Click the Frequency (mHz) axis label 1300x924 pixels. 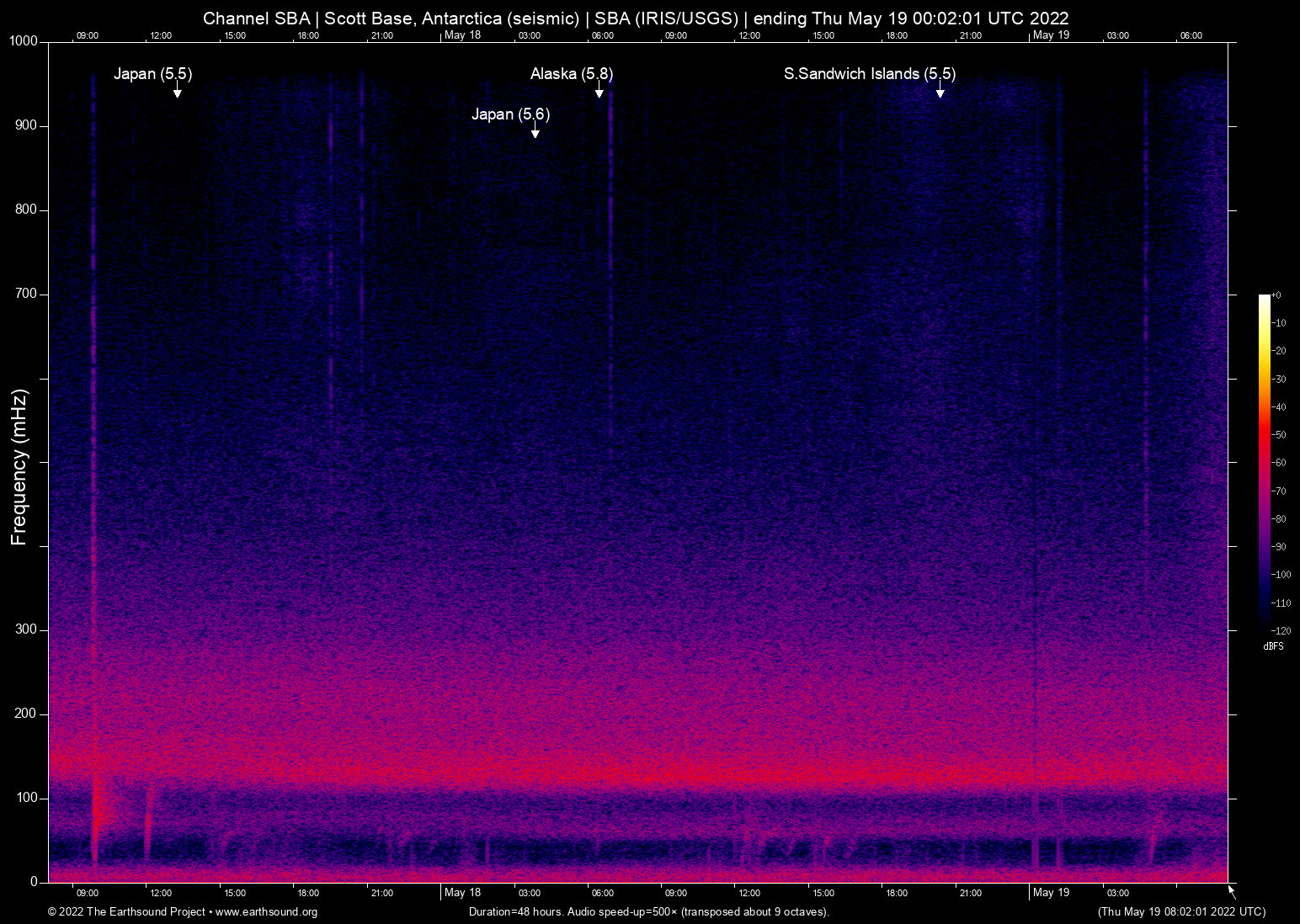pos(19,467)
